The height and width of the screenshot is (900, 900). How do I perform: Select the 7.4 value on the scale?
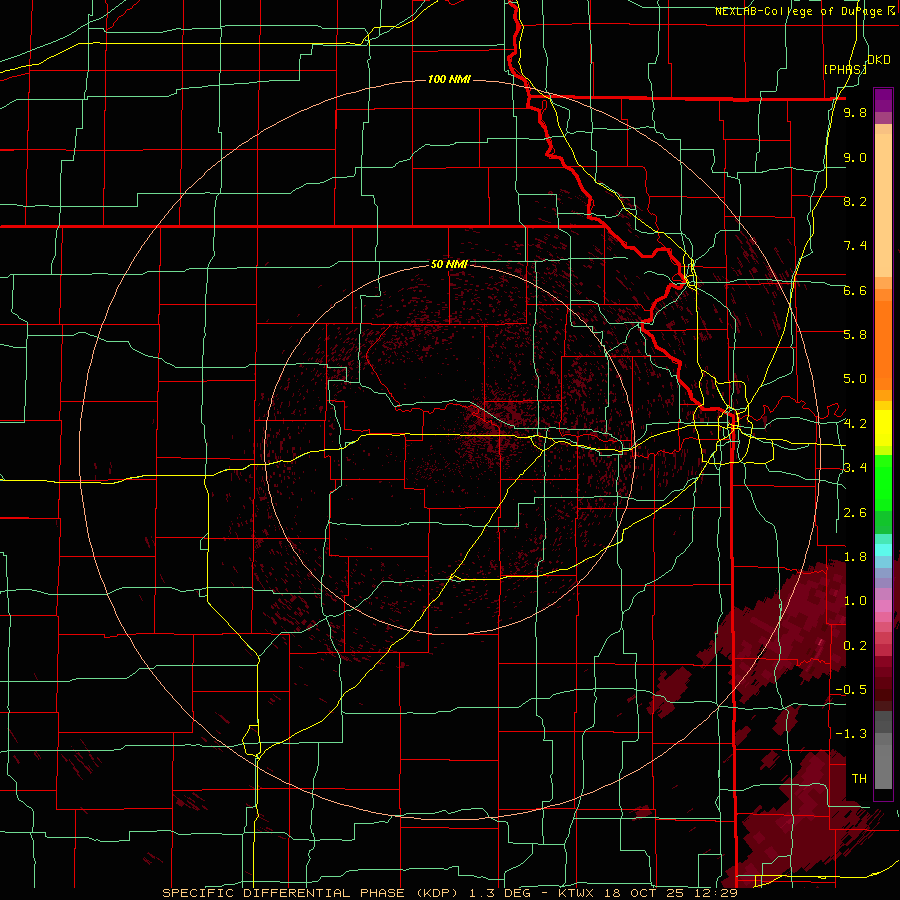click(855, 246)
